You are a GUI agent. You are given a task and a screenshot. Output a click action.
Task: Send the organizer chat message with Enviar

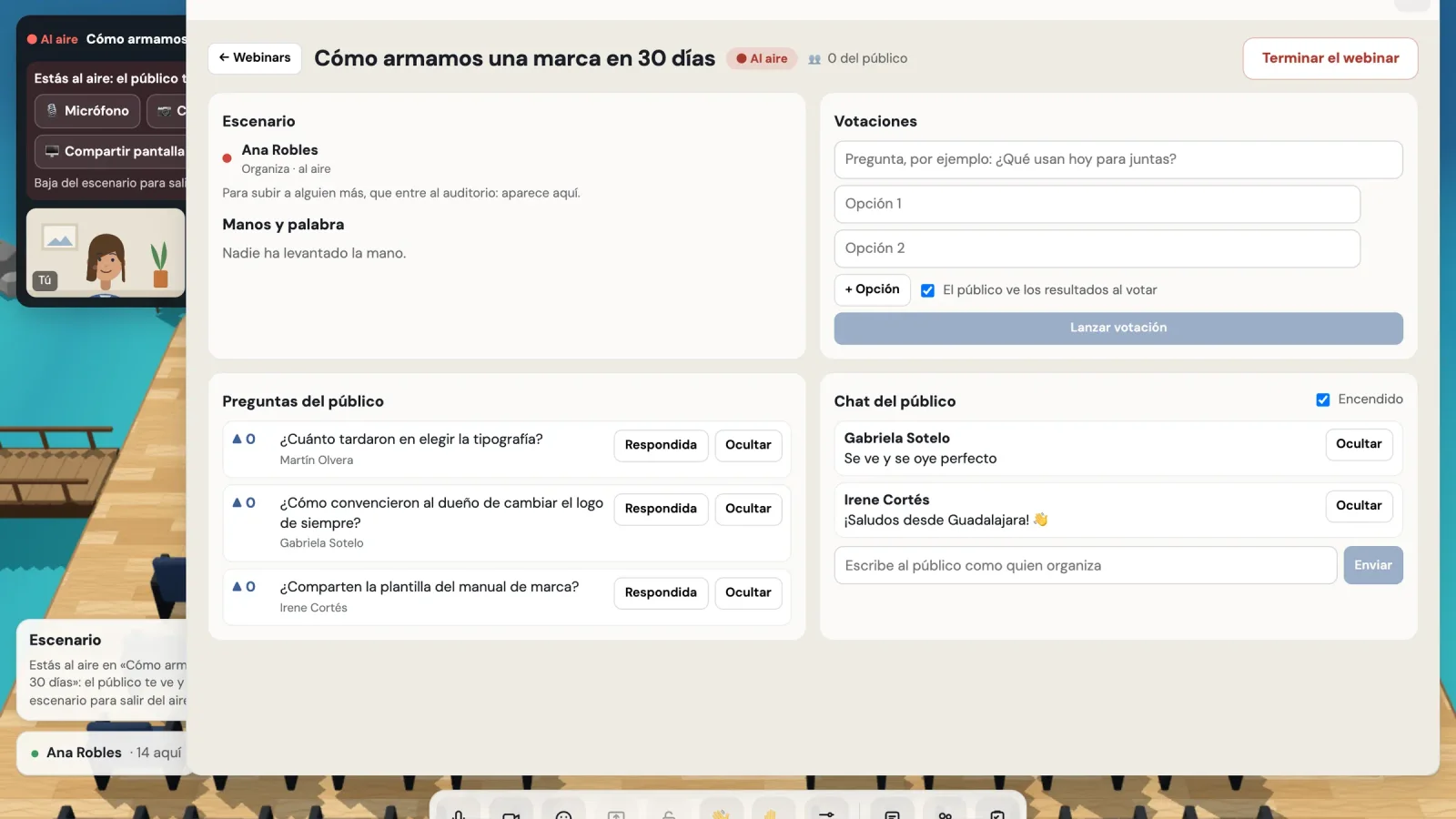(1372, 565)
